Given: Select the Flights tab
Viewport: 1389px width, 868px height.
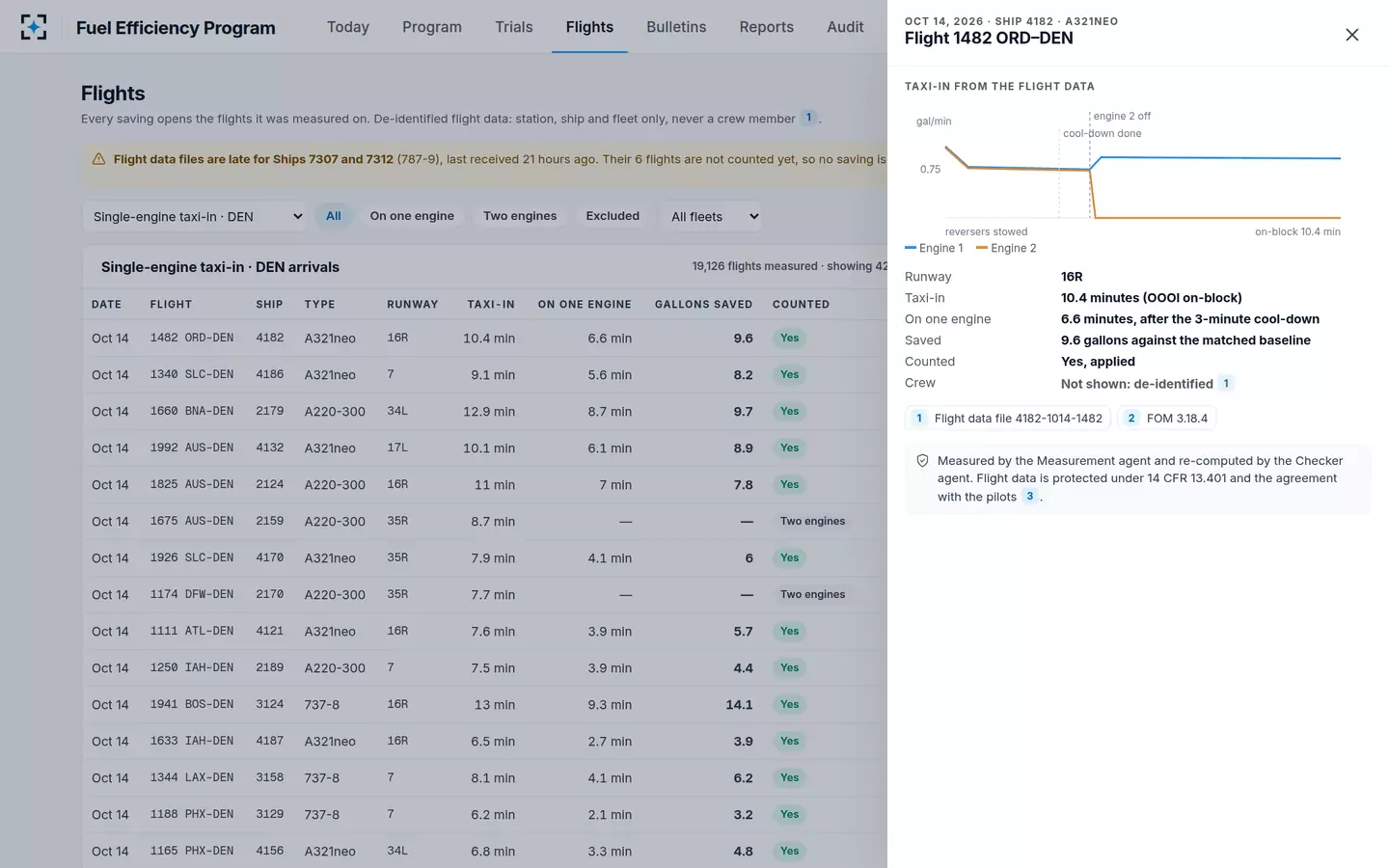Looking at the screenshot, I should 589,27.
